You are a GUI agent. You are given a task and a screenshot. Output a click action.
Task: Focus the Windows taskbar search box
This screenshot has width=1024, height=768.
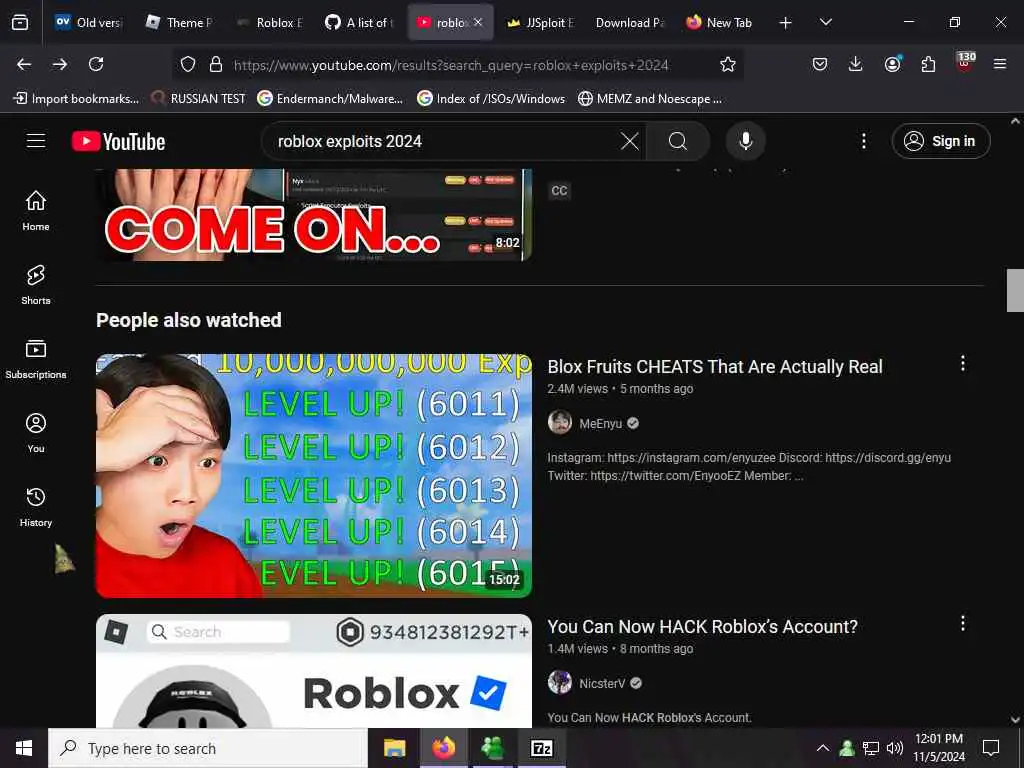point(208,748)
